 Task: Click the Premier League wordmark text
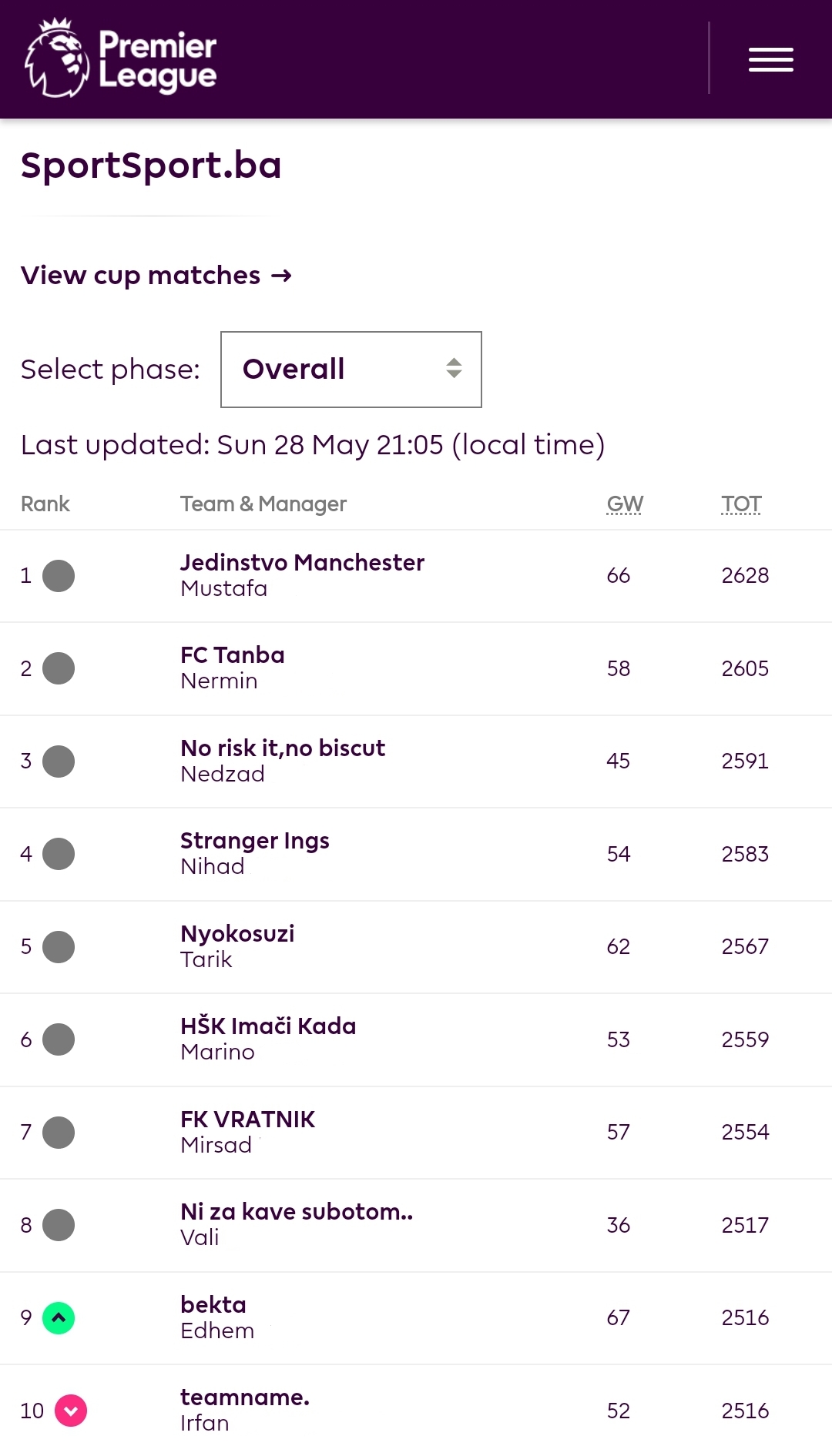[158, 60]
